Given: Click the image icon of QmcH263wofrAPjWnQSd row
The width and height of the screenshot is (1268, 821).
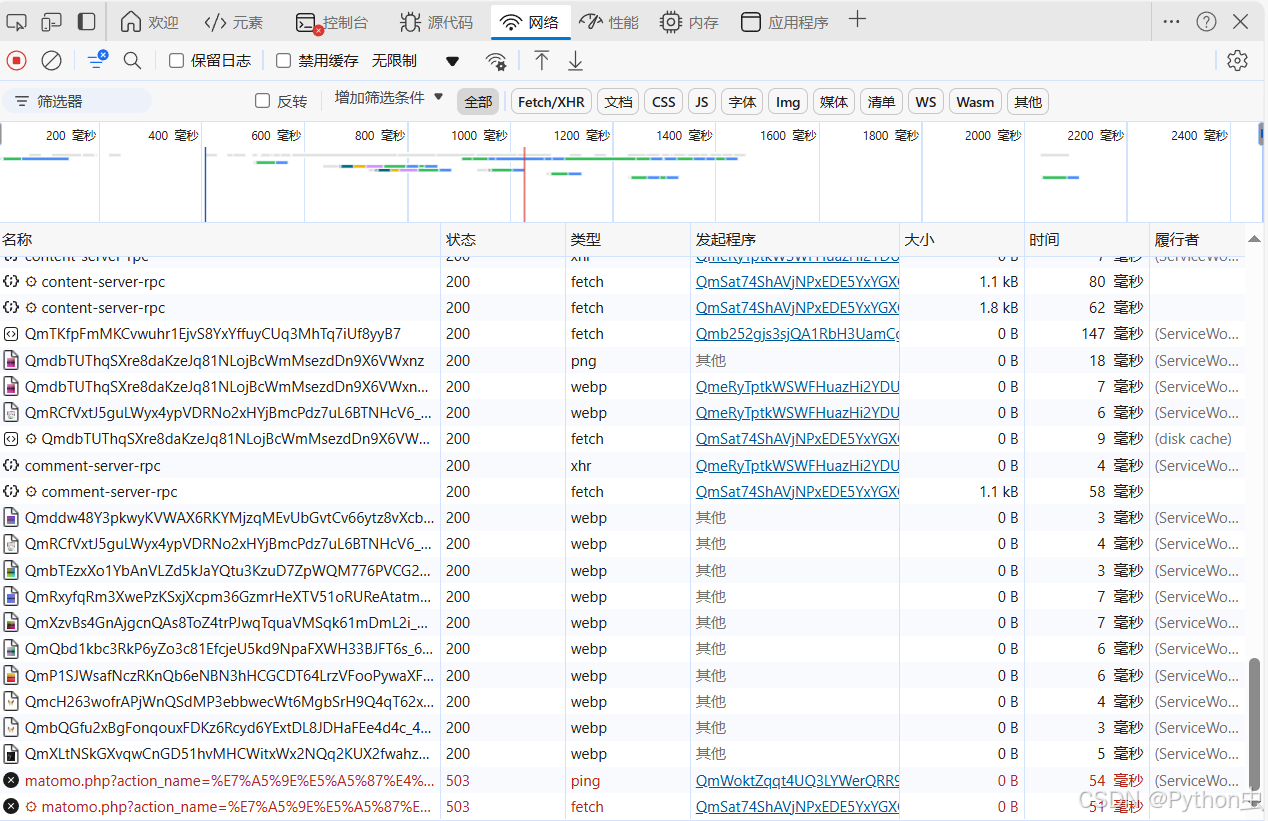Looking at the screenshot, I should pos(11,701).
